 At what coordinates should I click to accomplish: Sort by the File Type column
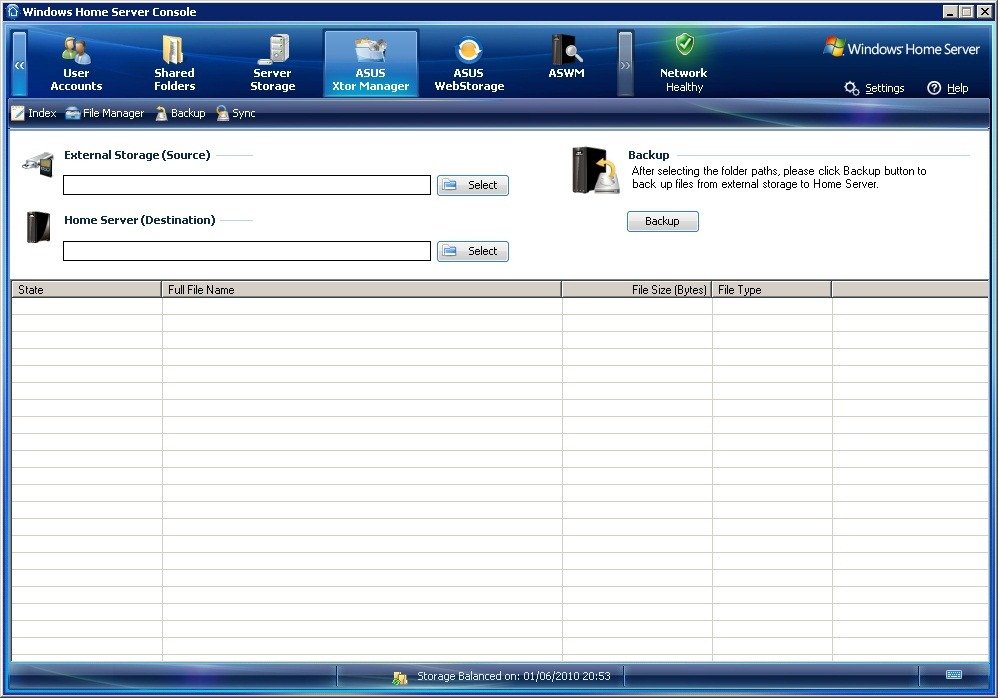click(x=771, y=290)
